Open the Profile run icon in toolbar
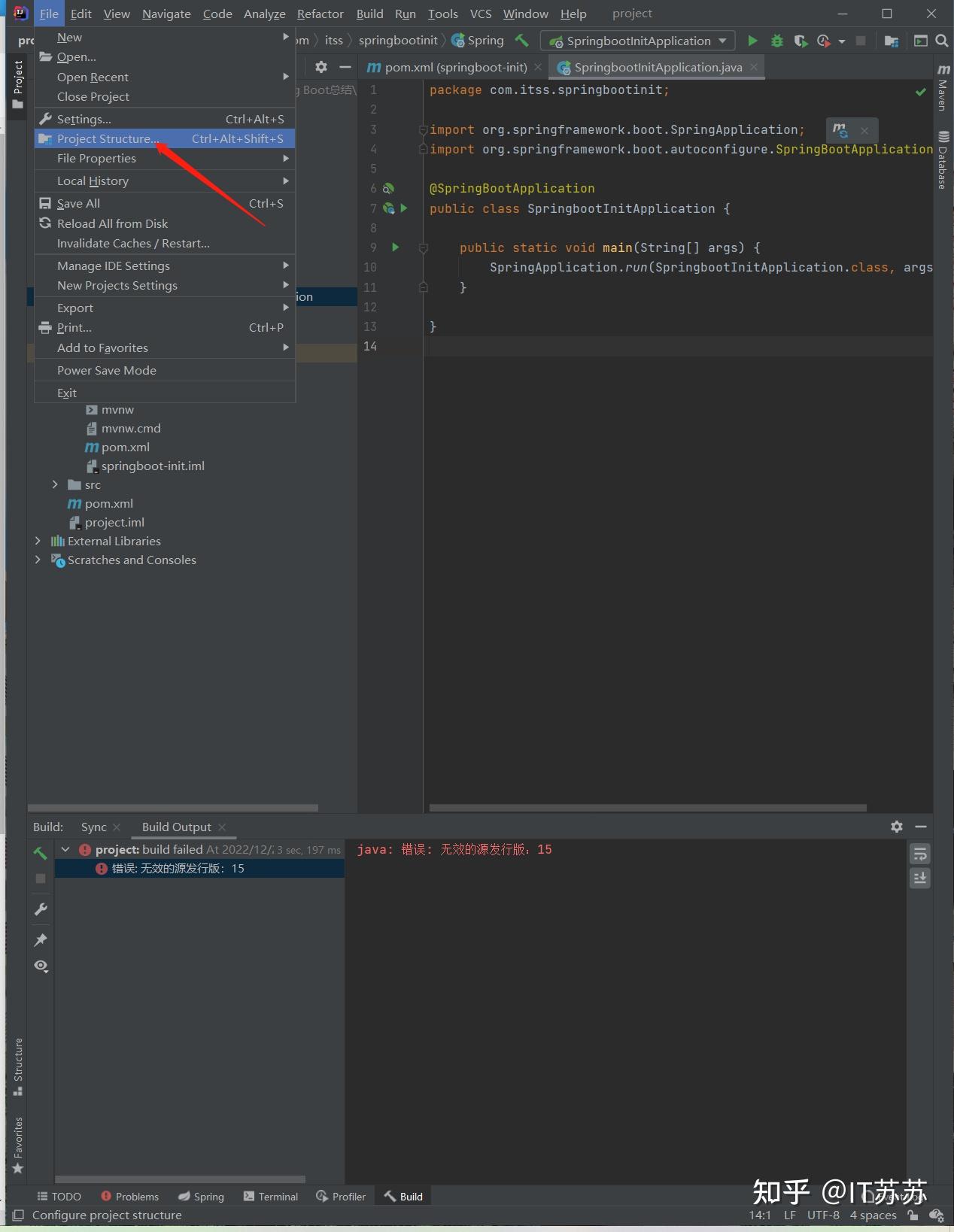 (823, 41)
